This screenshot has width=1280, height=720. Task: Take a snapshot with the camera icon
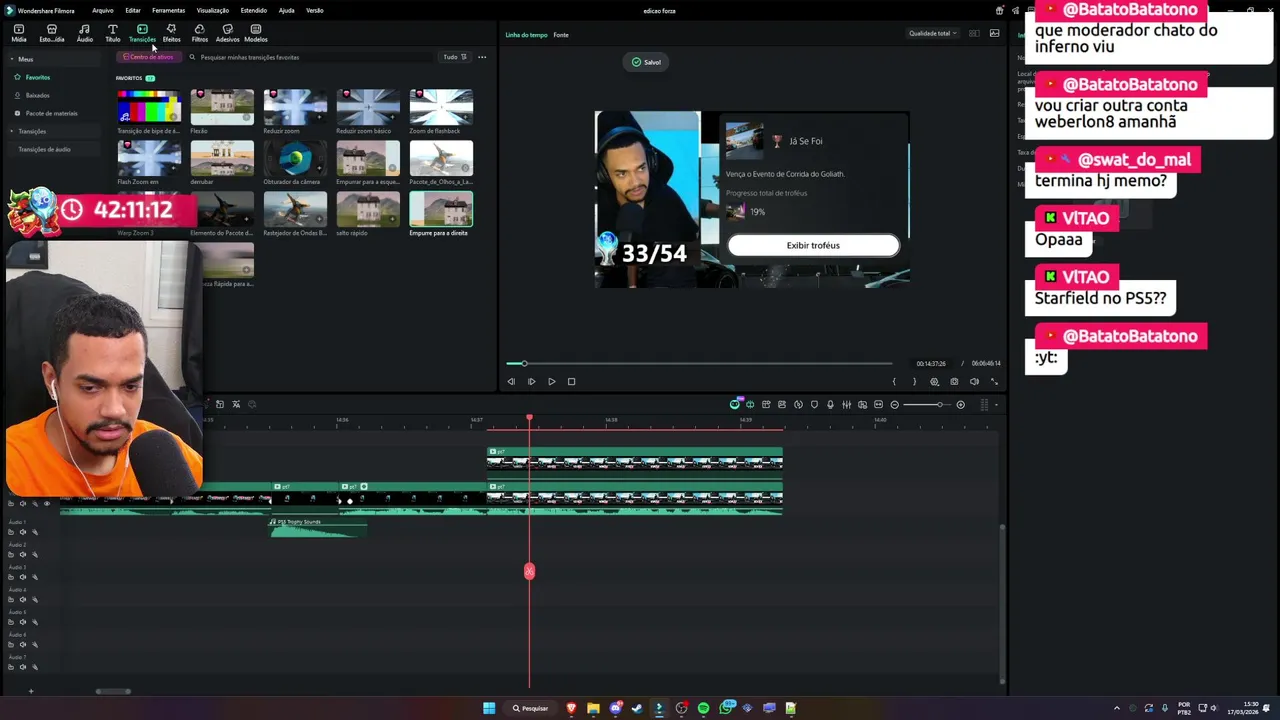click(x=954, y=381)
